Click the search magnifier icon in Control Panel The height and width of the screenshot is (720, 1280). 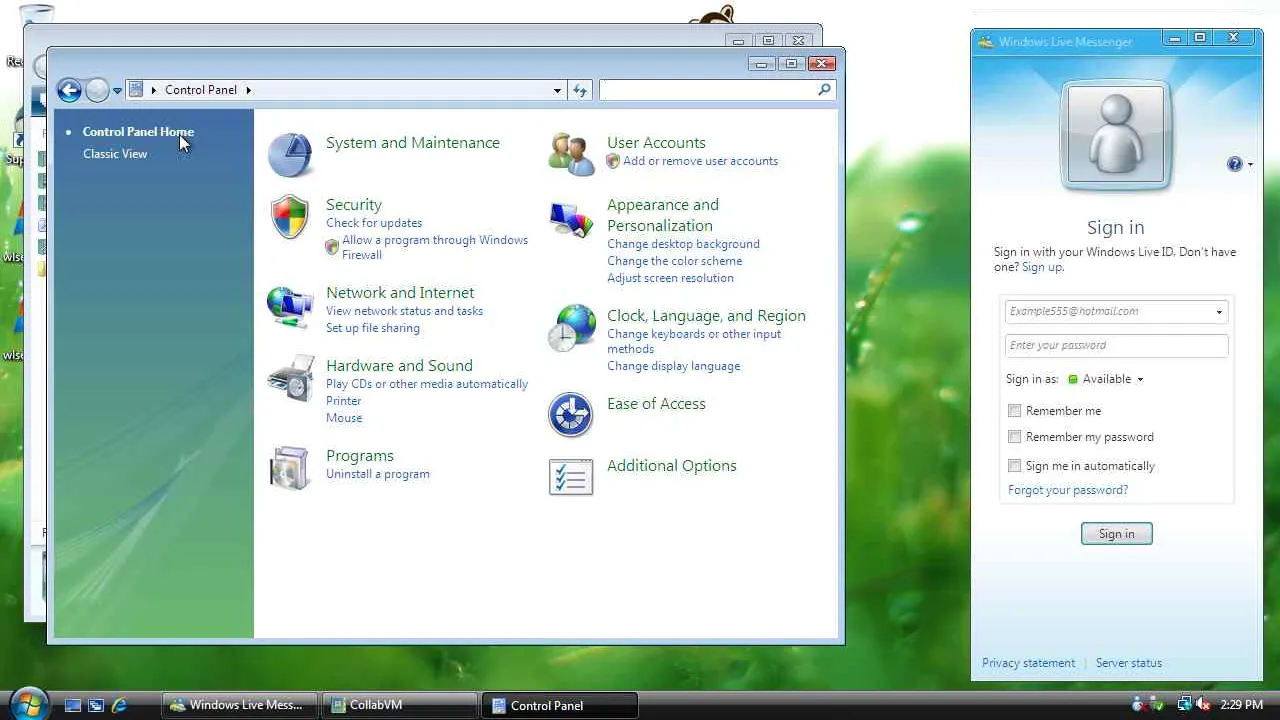point(824,90)
